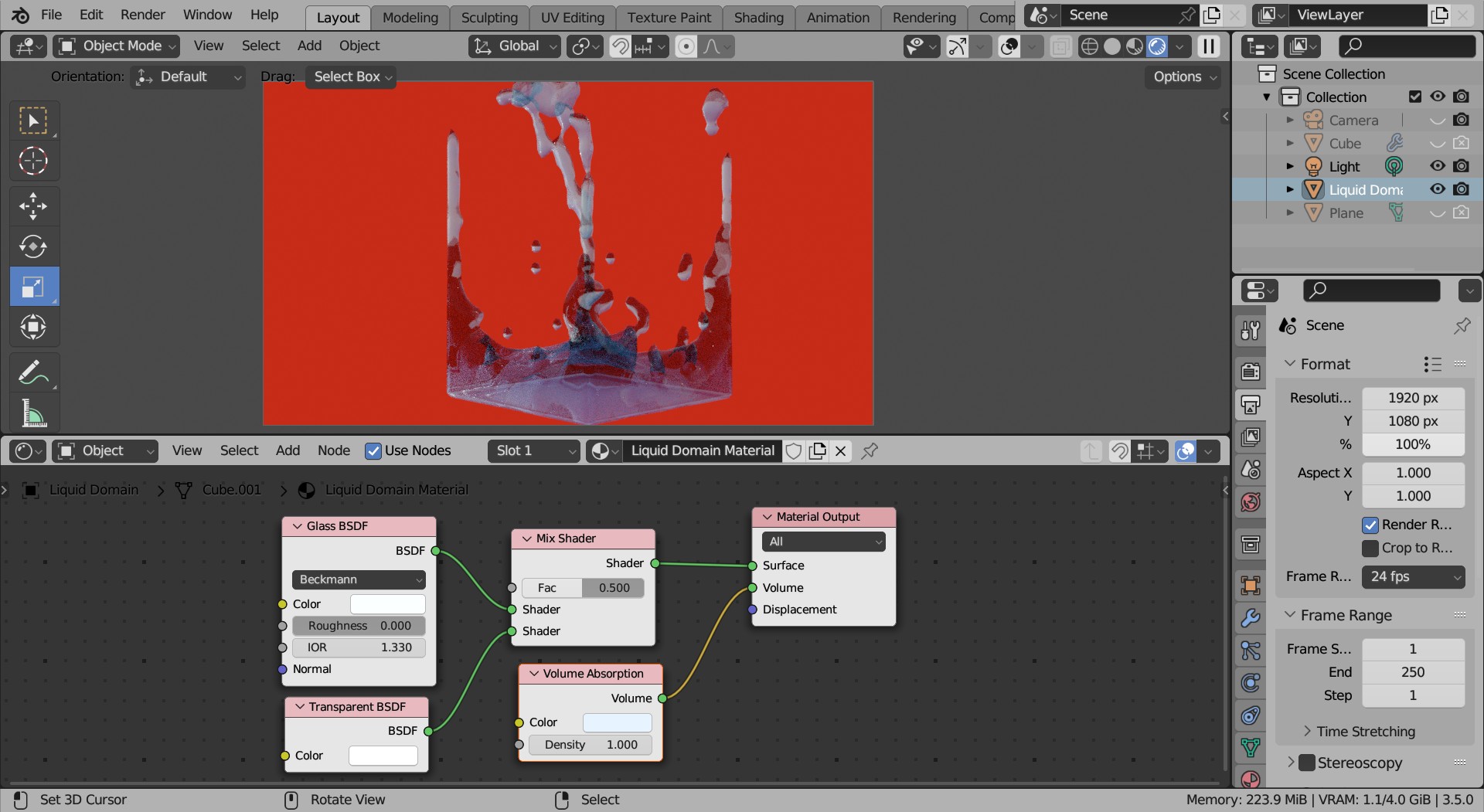Choose the Move tool
Viewport: 1484px width, 812px height.
click(33, 206)
